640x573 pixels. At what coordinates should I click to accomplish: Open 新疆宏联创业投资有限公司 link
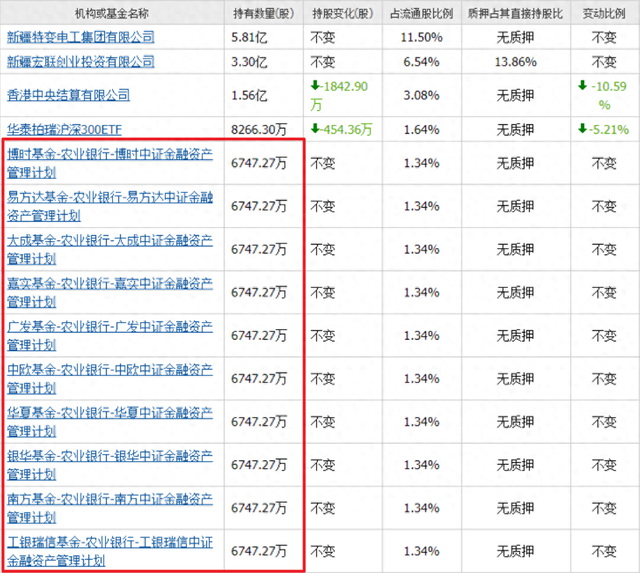pyautogui.click(x=81, y=62)
